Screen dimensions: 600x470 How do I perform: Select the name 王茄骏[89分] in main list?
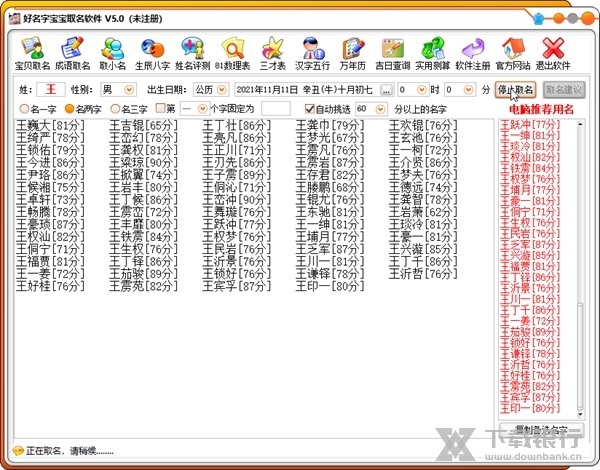point(143,274)
